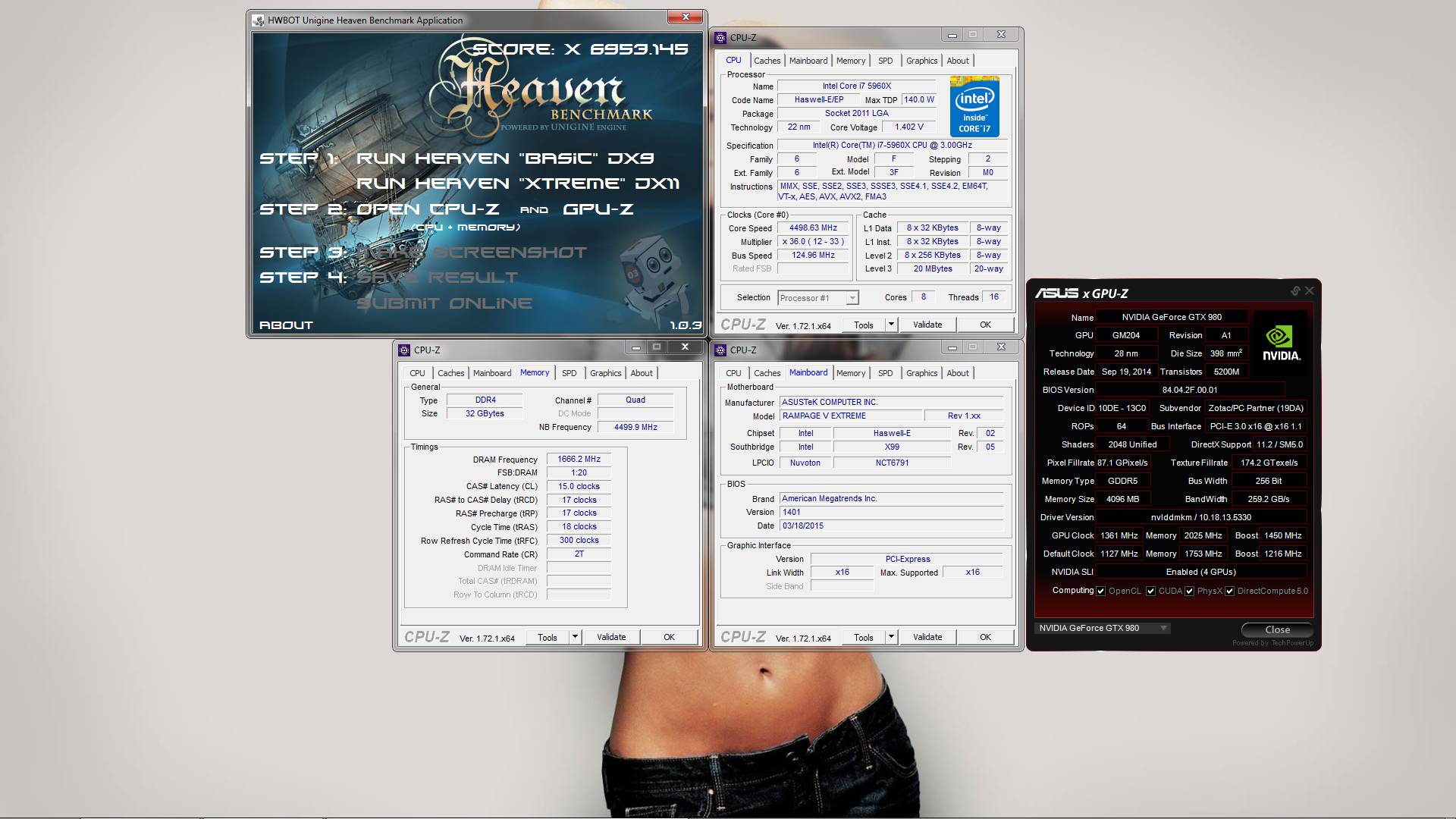
Task: Click Take Screenshot step in Heaven app
Action: 472,253
